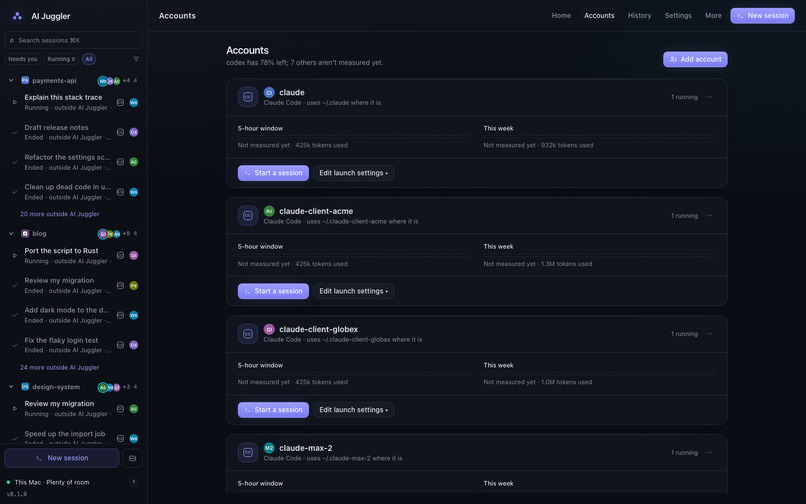Click the design-system project DS icon

click(x=25, y=387)
